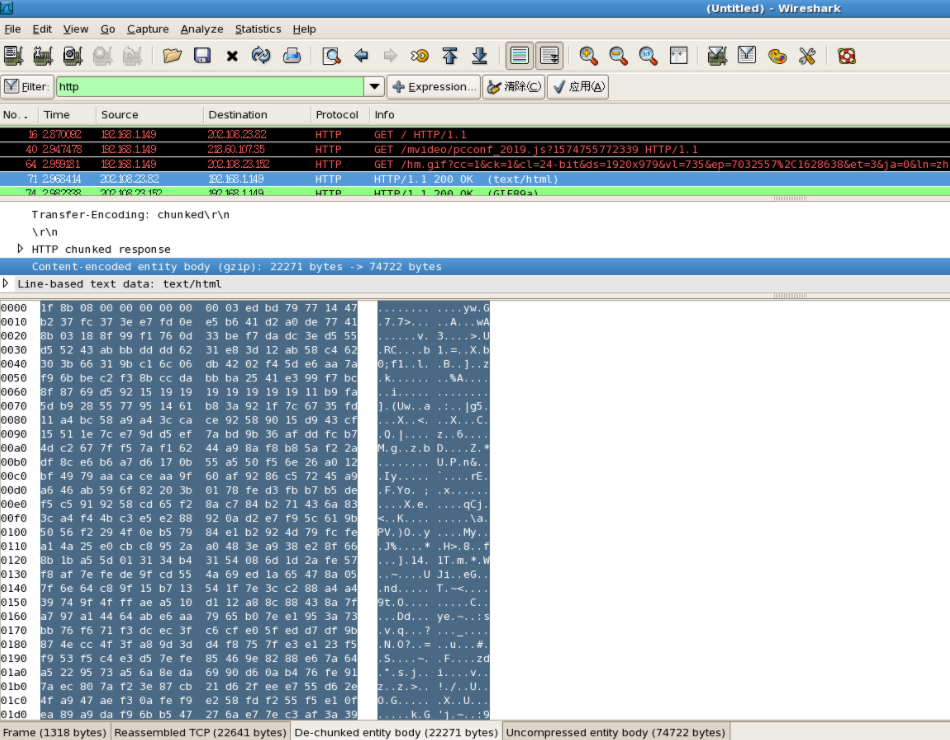Open the Edit menu

coord(42,28)
